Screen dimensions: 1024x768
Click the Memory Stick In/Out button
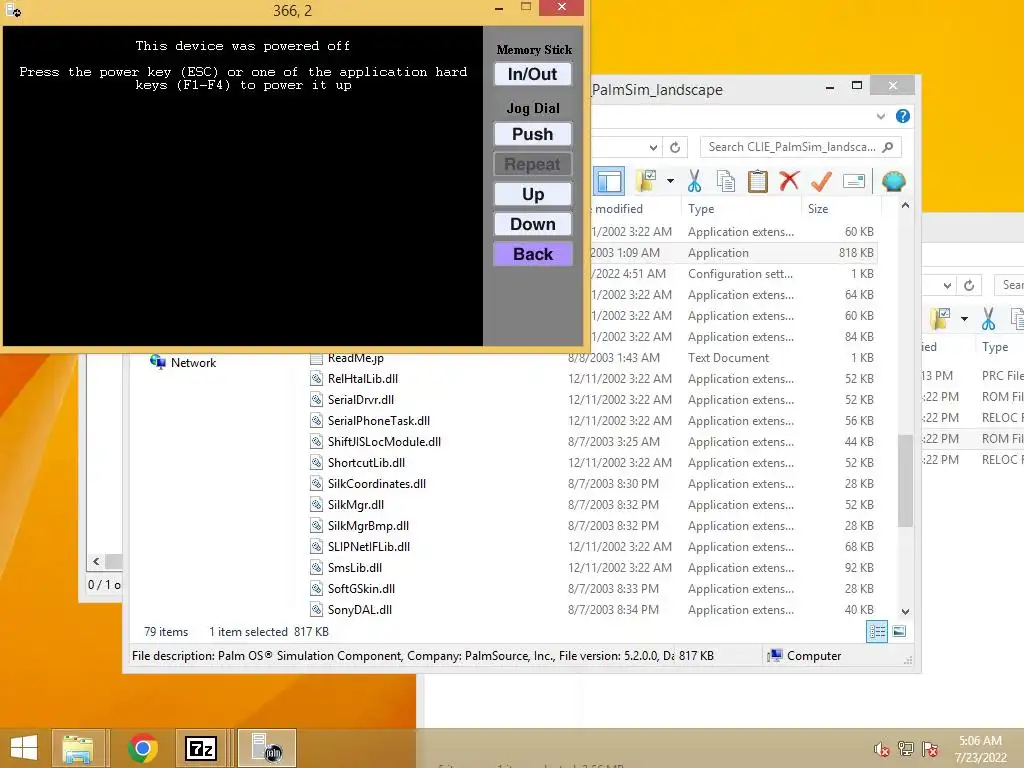pos(533,74)
